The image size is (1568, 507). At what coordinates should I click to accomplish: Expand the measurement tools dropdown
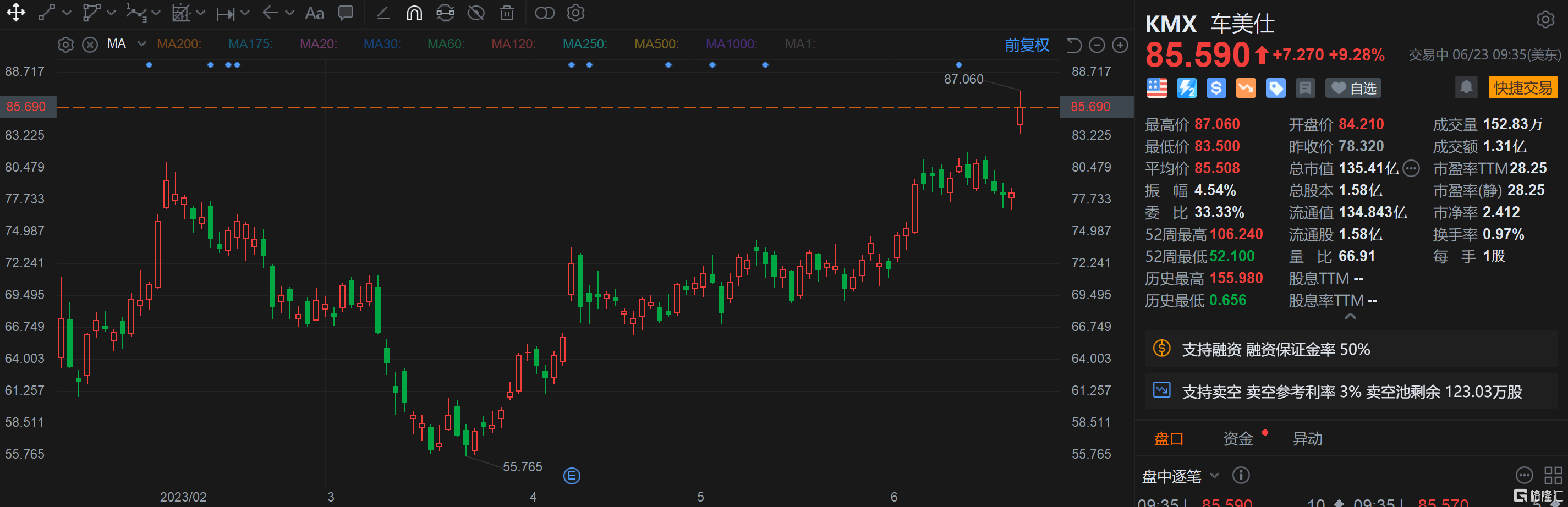245,13
